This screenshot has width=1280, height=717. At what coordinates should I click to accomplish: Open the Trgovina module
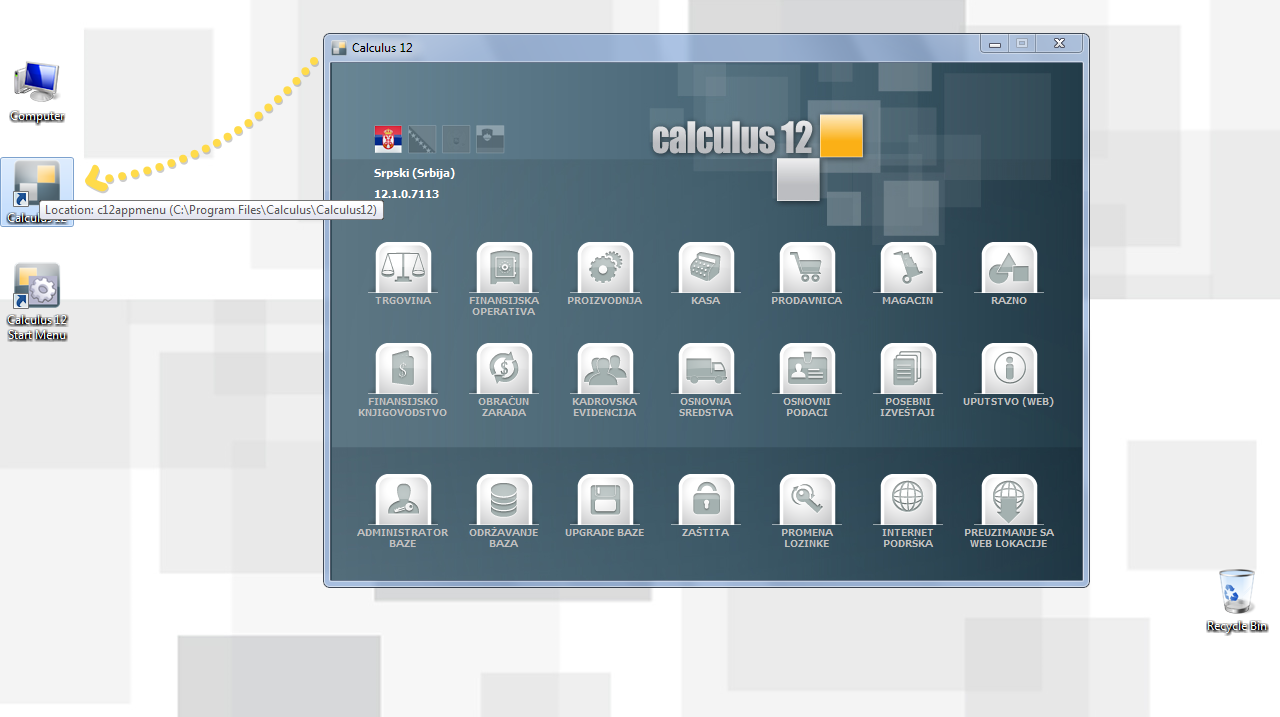[x=403, y=268]
